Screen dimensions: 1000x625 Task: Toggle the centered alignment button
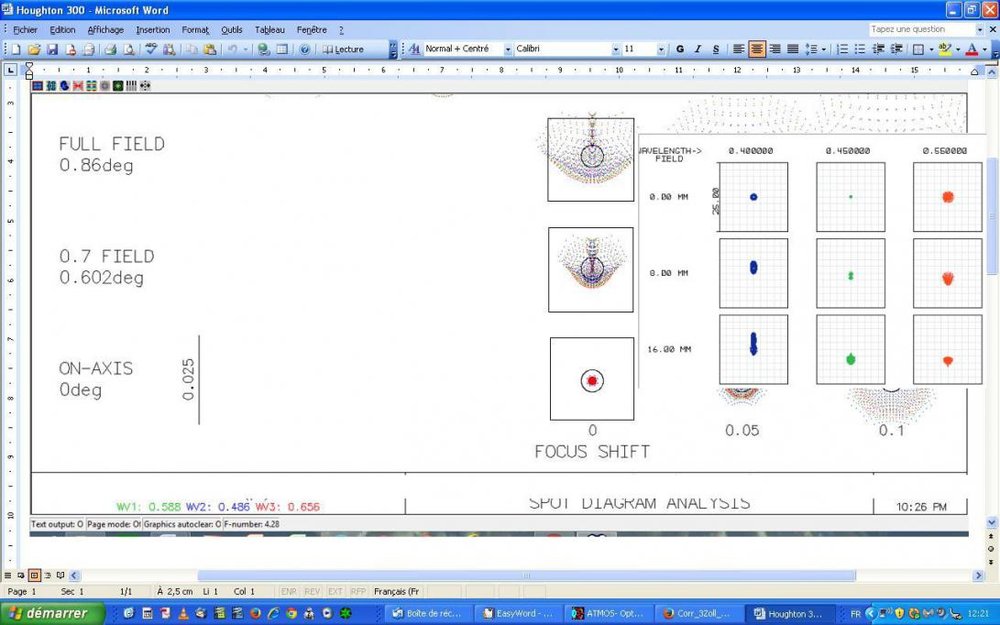click(x=757, y=49)
